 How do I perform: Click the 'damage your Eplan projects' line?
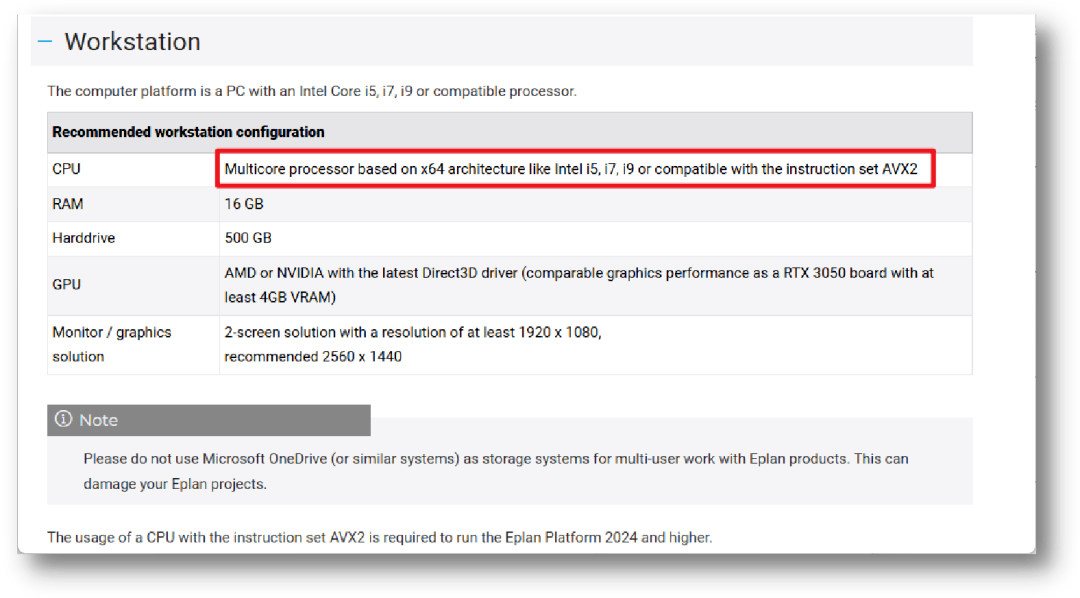(x=175, y=484)
